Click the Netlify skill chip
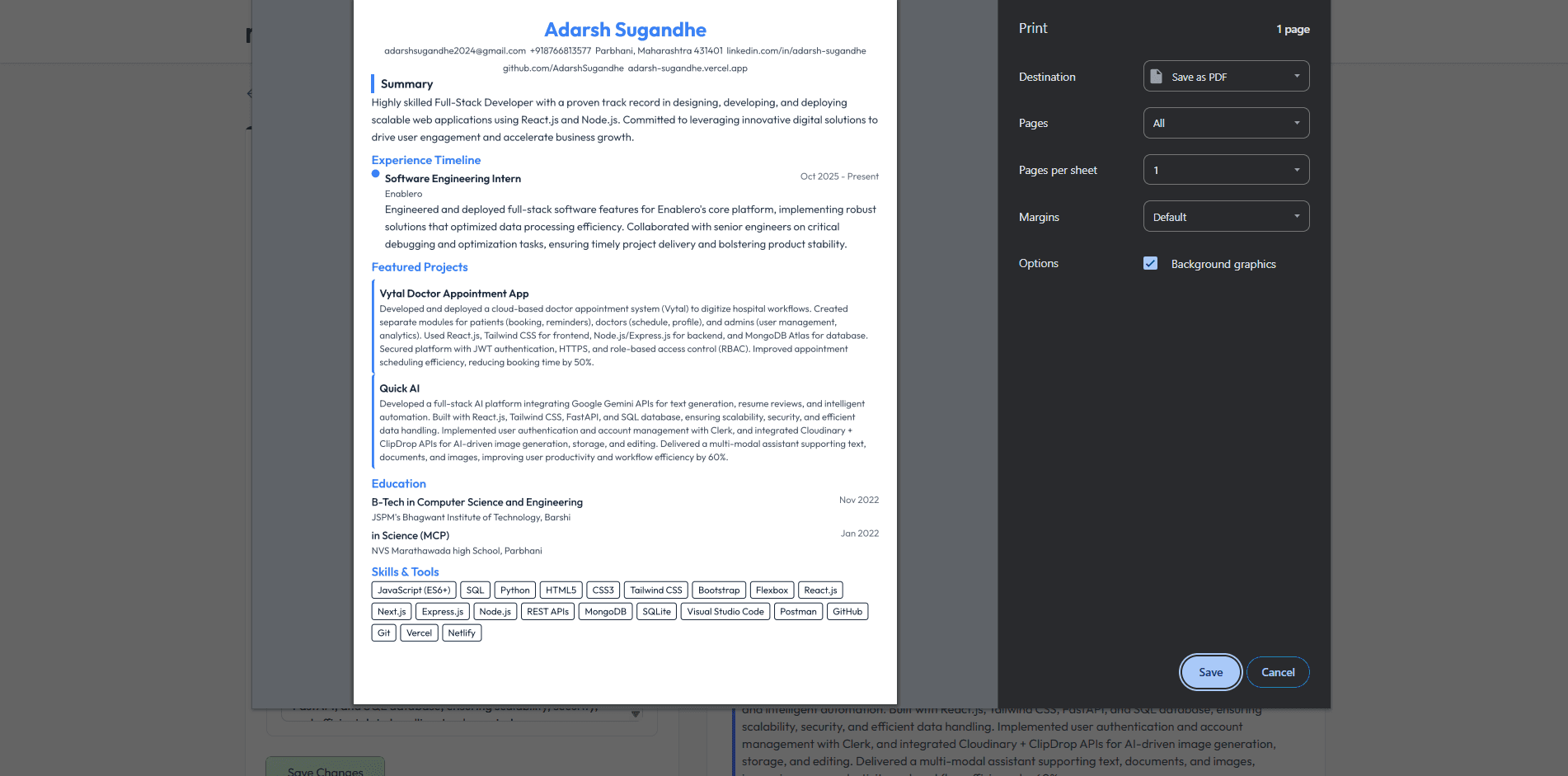Image resolution: width=1568 pixels, height=776 pixels. tap(462, 633)
